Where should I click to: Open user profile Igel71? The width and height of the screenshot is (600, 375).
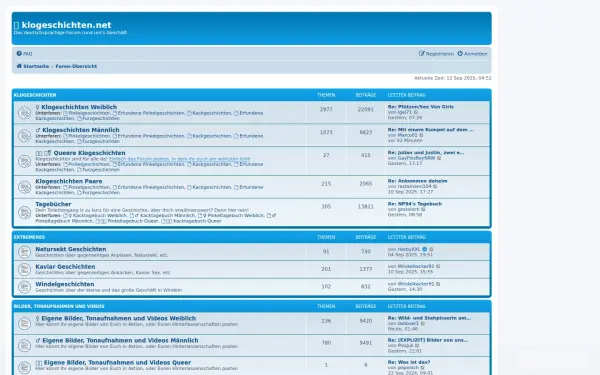[x=405, y=112]
